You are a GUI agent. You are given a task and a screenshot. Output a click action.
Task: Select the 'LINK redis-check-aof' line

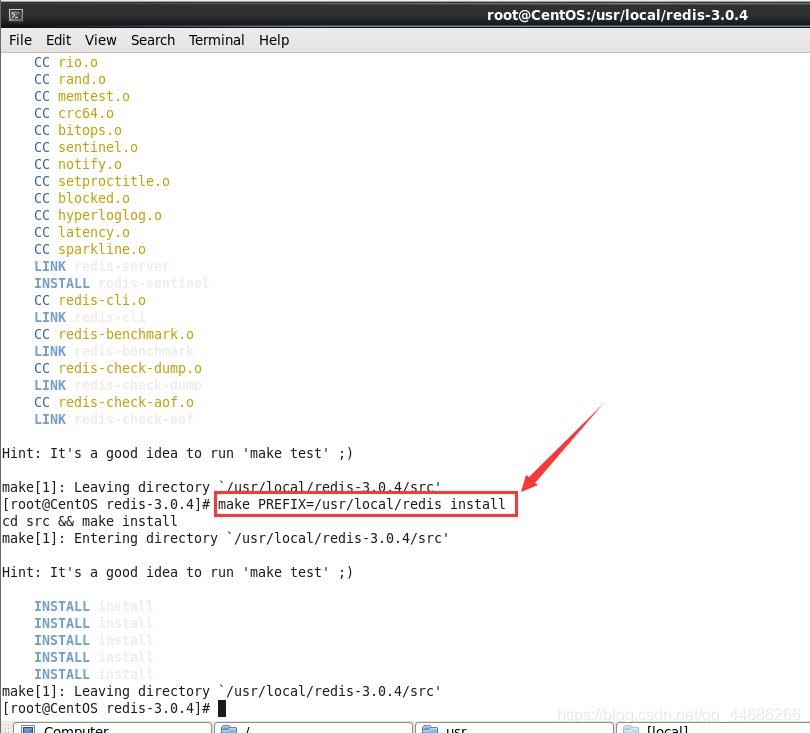click(x=114, y=420)
